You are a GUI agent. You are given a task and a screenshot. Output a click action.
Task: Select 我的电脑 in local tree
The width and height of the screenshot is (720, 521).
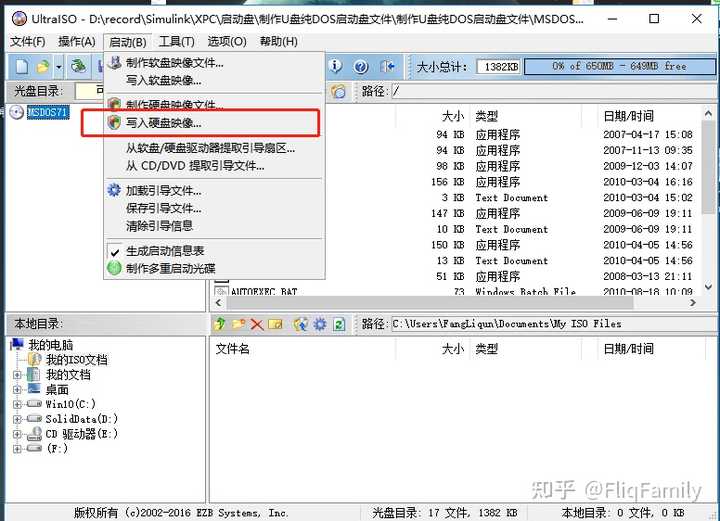51,345
